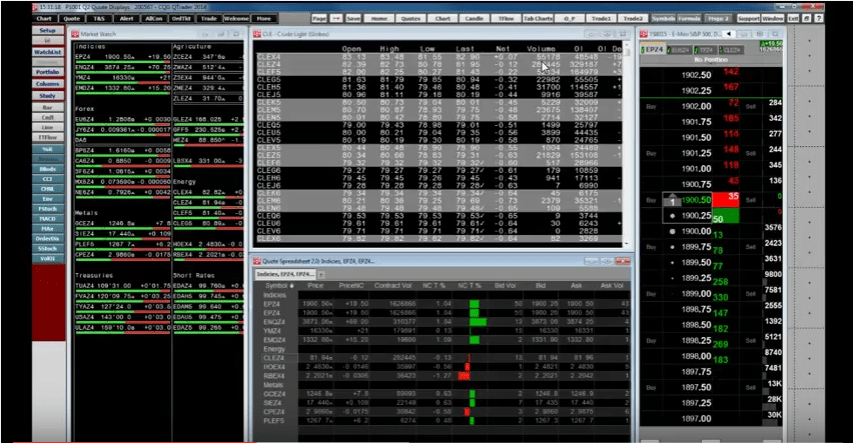
Task: Select the CLEQ6 row in Crude Light
Action: pos(438,216)
